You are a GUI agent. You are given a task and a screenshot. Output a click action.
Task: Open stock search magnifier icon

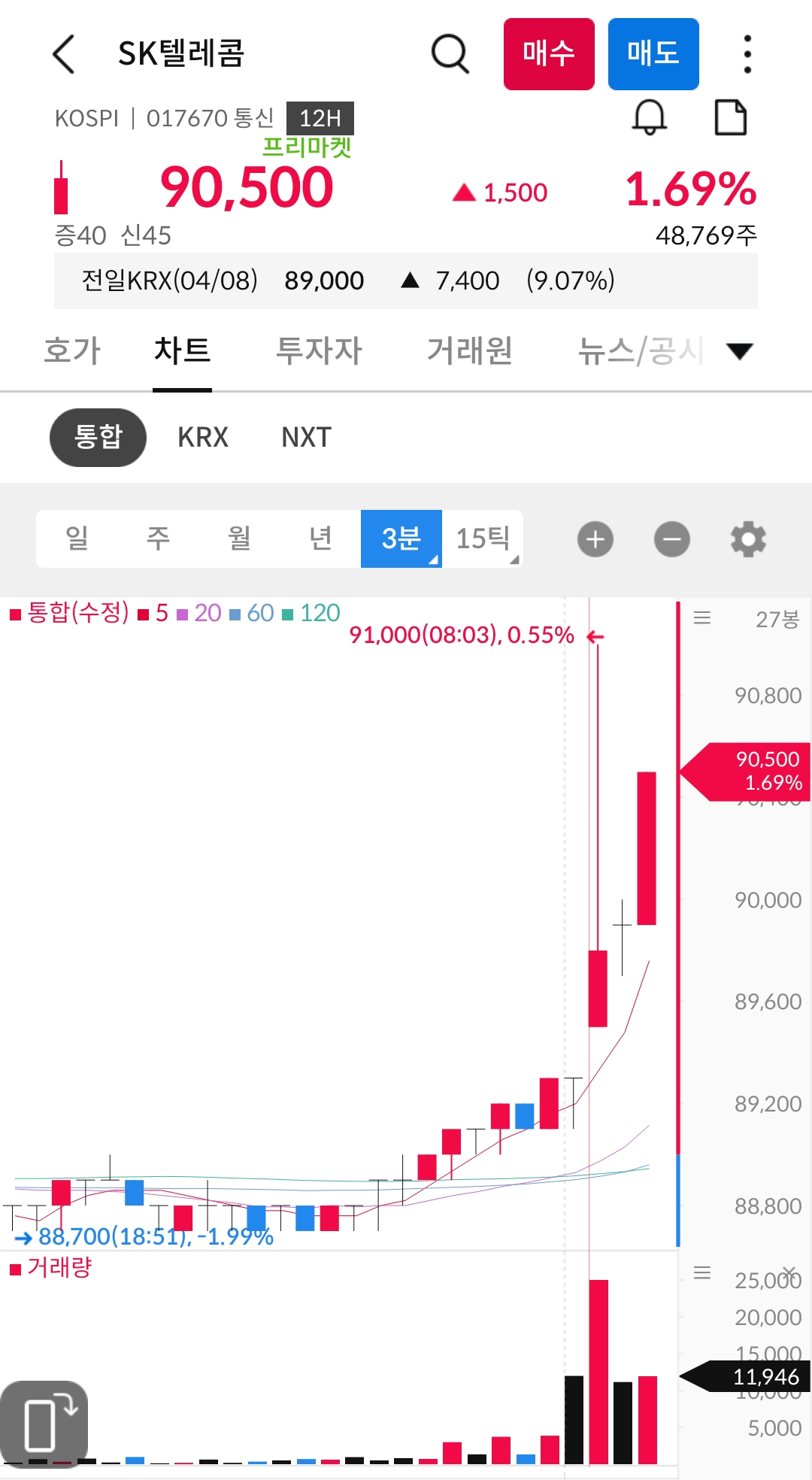[450, 54]
